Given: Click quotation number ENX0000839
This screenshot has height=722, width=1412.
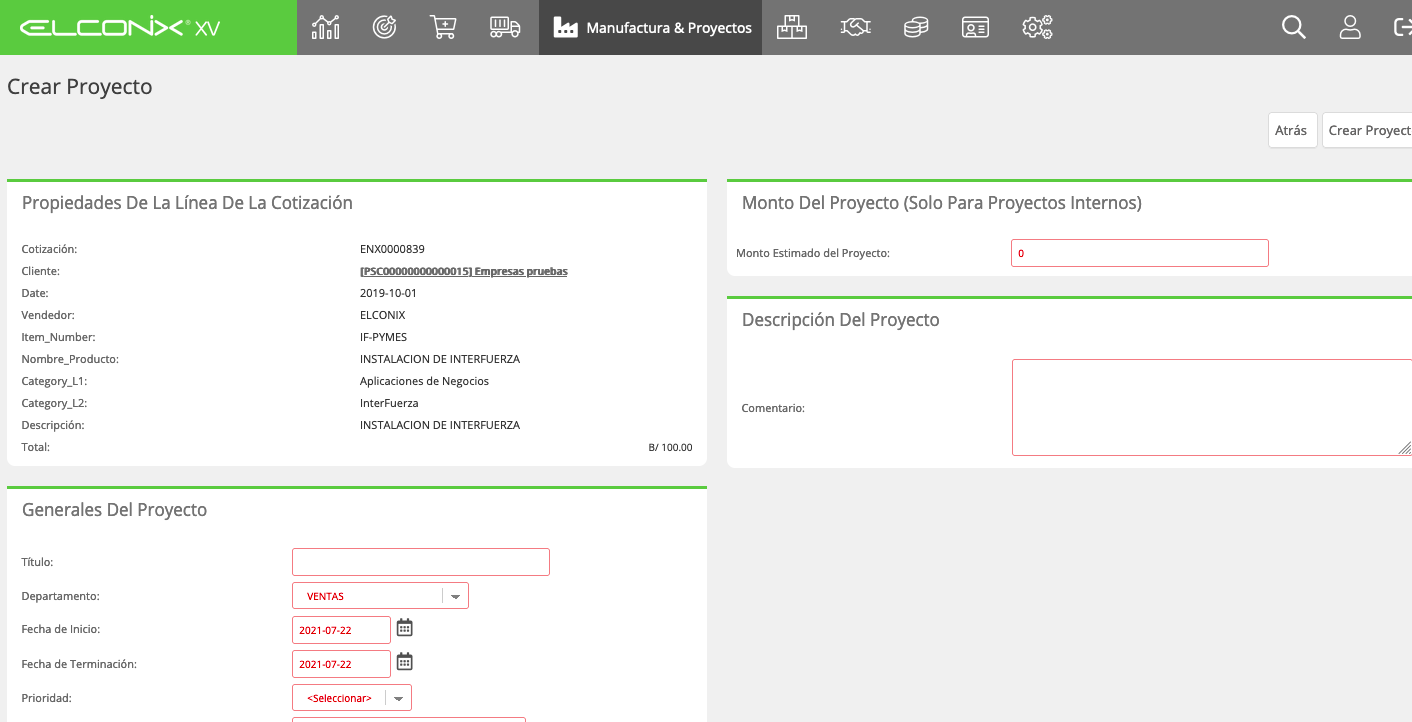Looking at the screenshot, I should click(392, 249).
